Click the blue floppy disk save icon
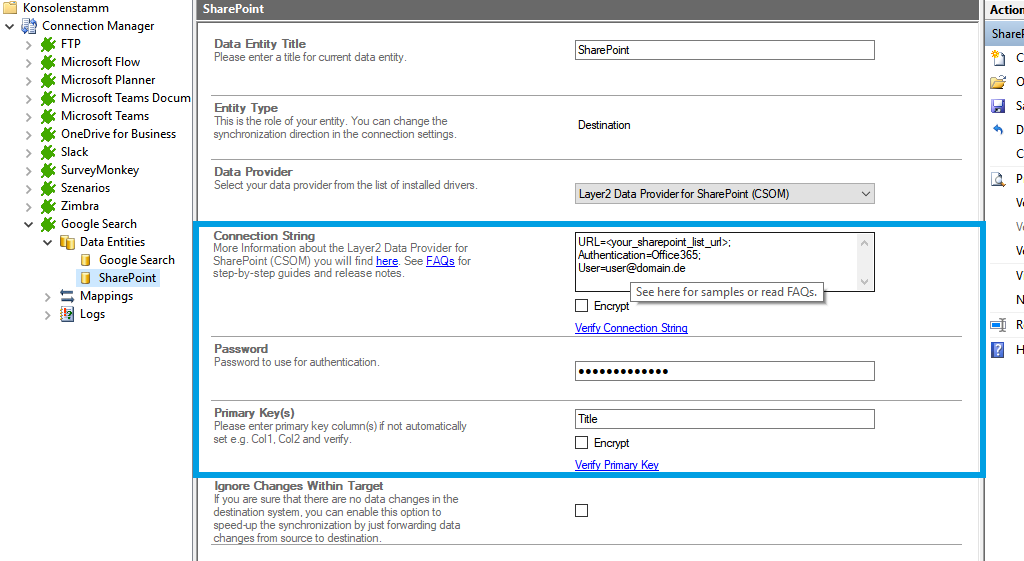 (x=997, y=106)
